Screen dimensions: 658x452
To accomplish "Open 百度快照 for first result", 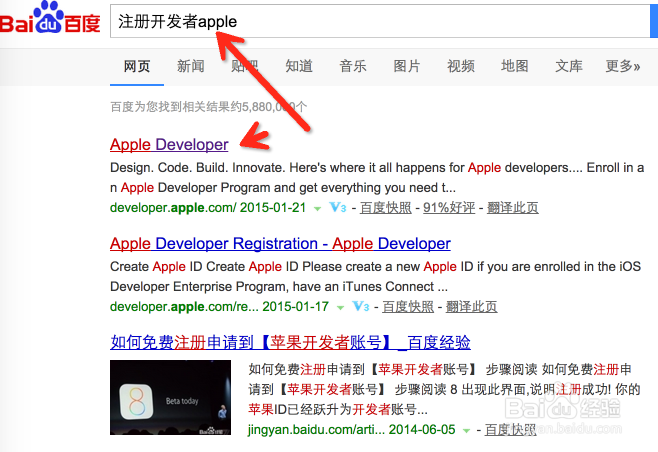I will pyautogui.click(x=386, y=208).
